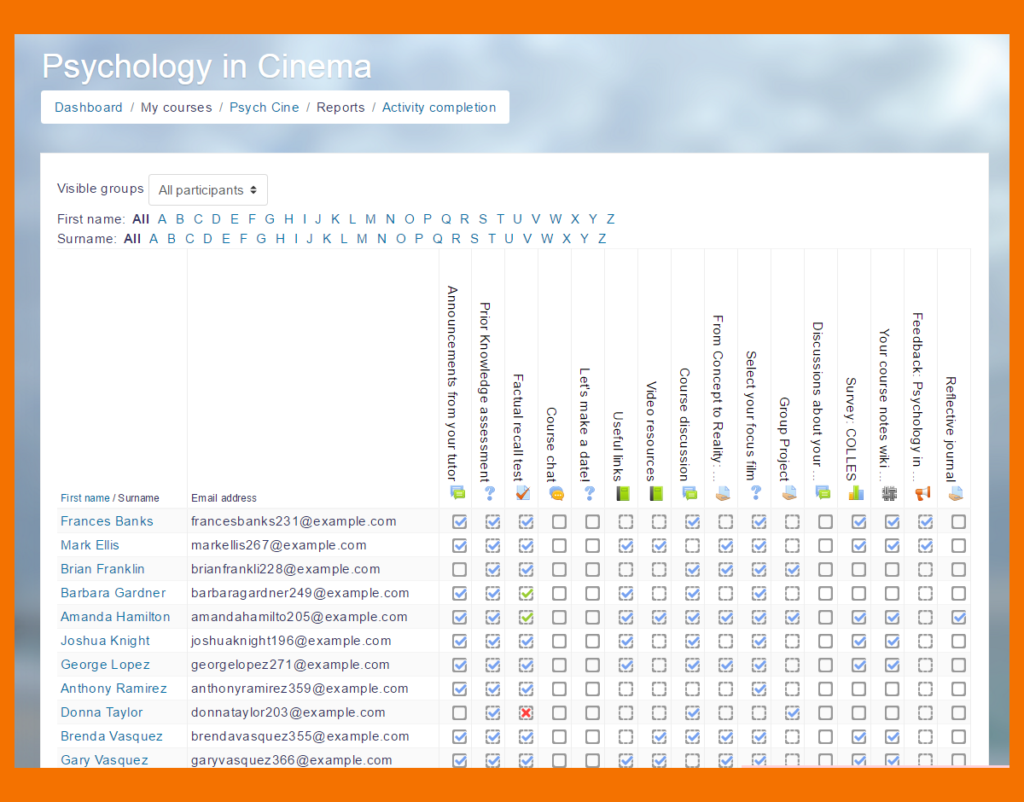
Task: Go to Psych Cine in the breadcrumb
Action: 264,107
